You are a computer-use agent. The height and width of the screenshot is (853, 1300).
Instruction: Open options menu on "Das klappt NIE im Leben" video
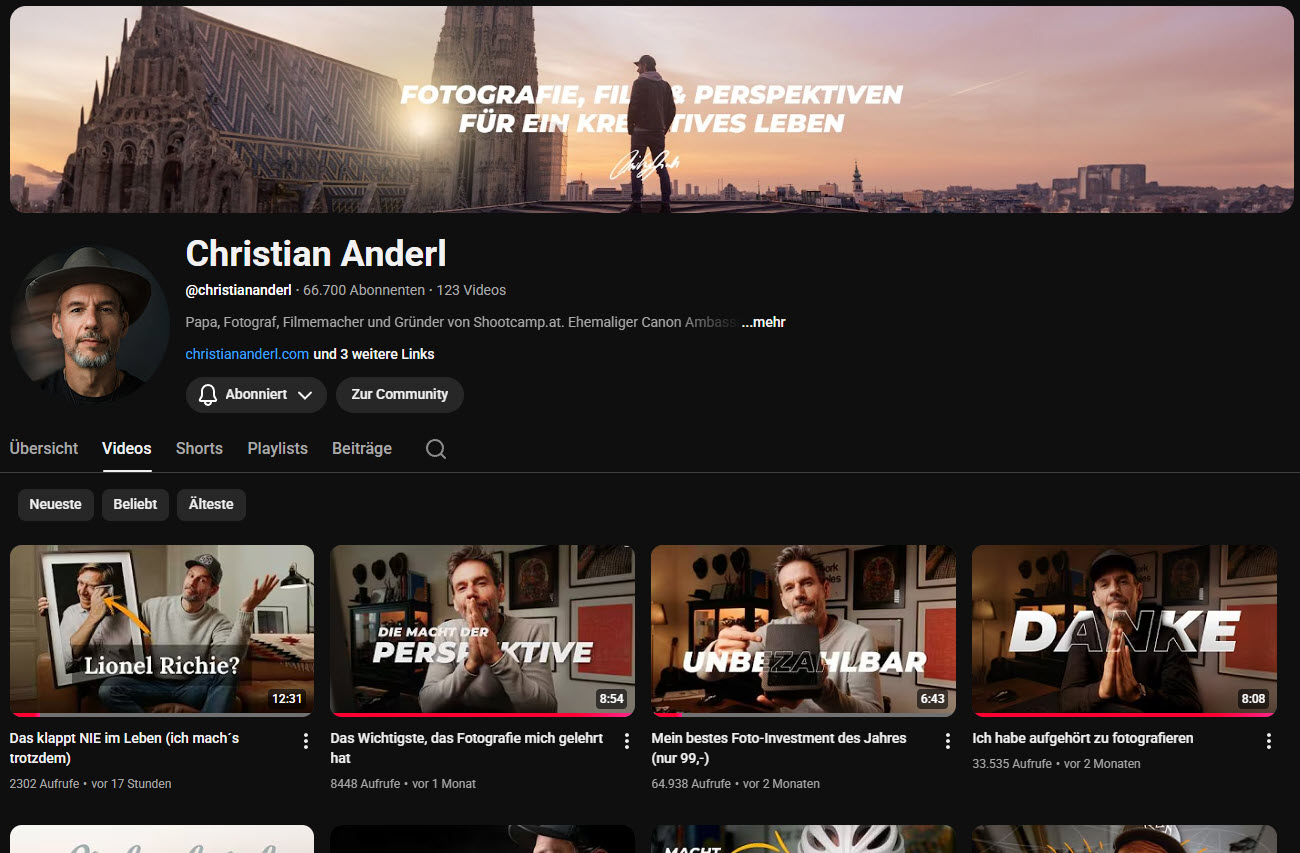pos(305,740)
